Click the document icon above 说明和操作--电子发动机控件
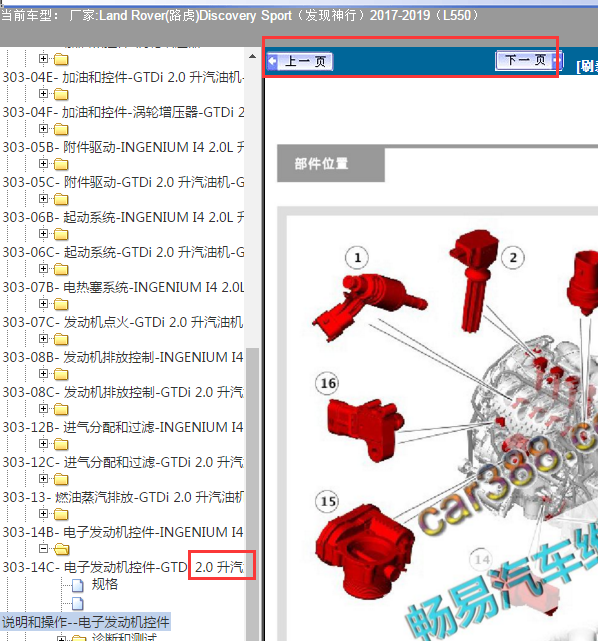This screenshot has height=641, width=598. point(78,603)
